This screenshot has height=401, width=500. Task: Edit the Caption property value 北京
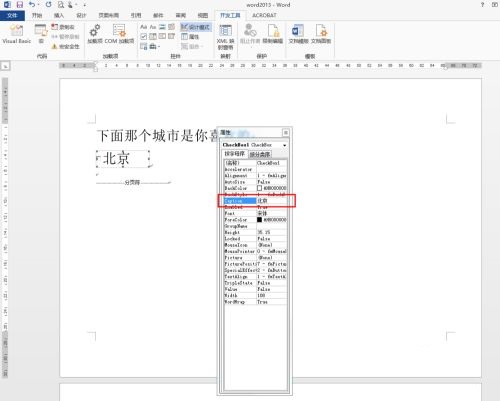click(272, 201)
